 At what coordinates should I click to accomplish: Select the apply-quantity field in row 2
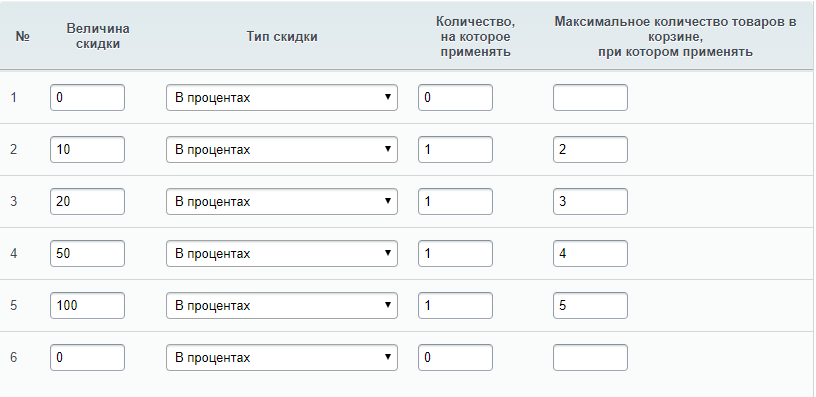[x=455, y=150]
